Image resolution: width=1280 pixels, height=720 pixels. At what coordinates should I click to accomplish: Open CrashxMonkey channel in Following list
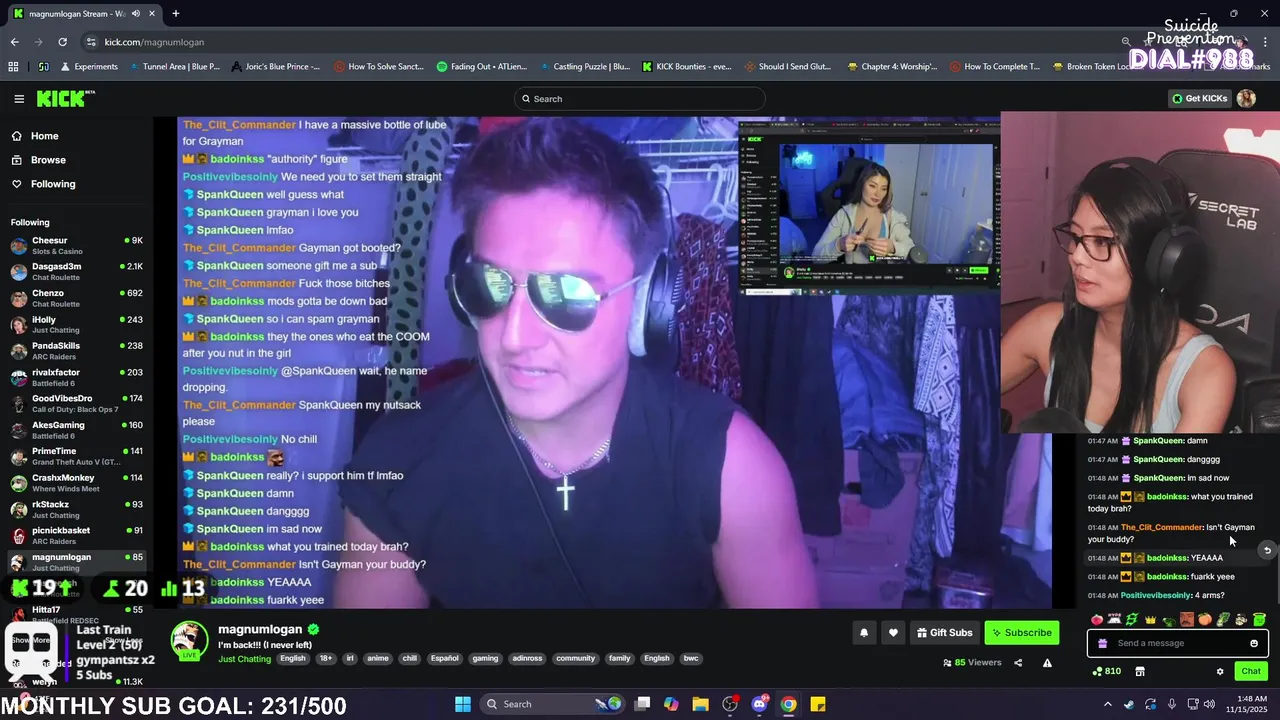(77, 483)
